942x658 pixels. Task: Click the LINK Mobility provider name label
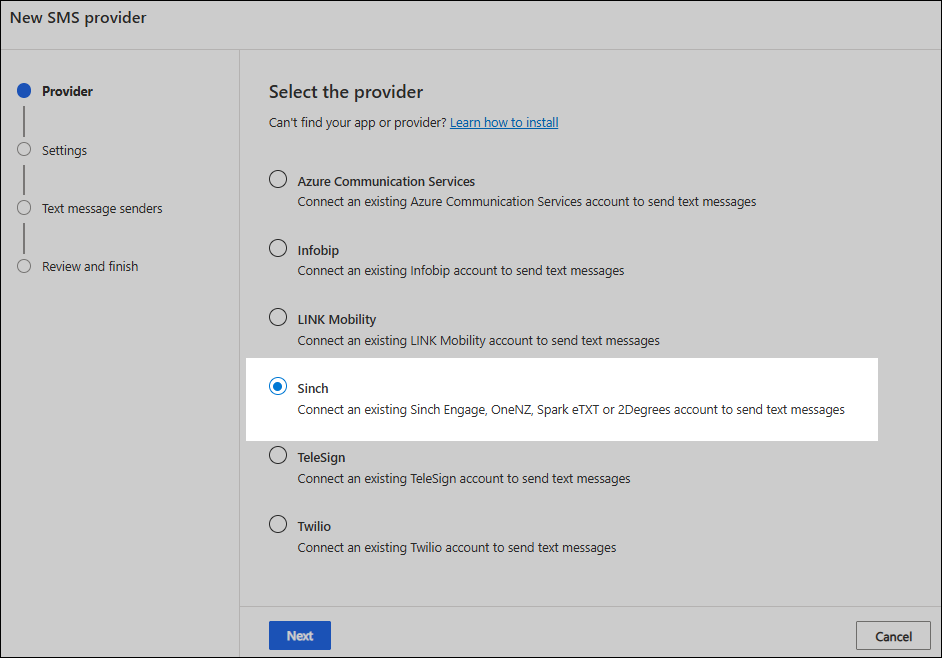coord(337,320)
